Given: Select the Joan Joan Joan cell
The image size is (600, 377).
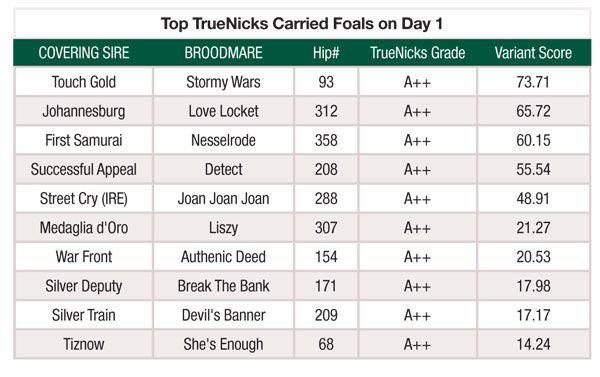Looking at the screenshot, I should click(223, 198).
